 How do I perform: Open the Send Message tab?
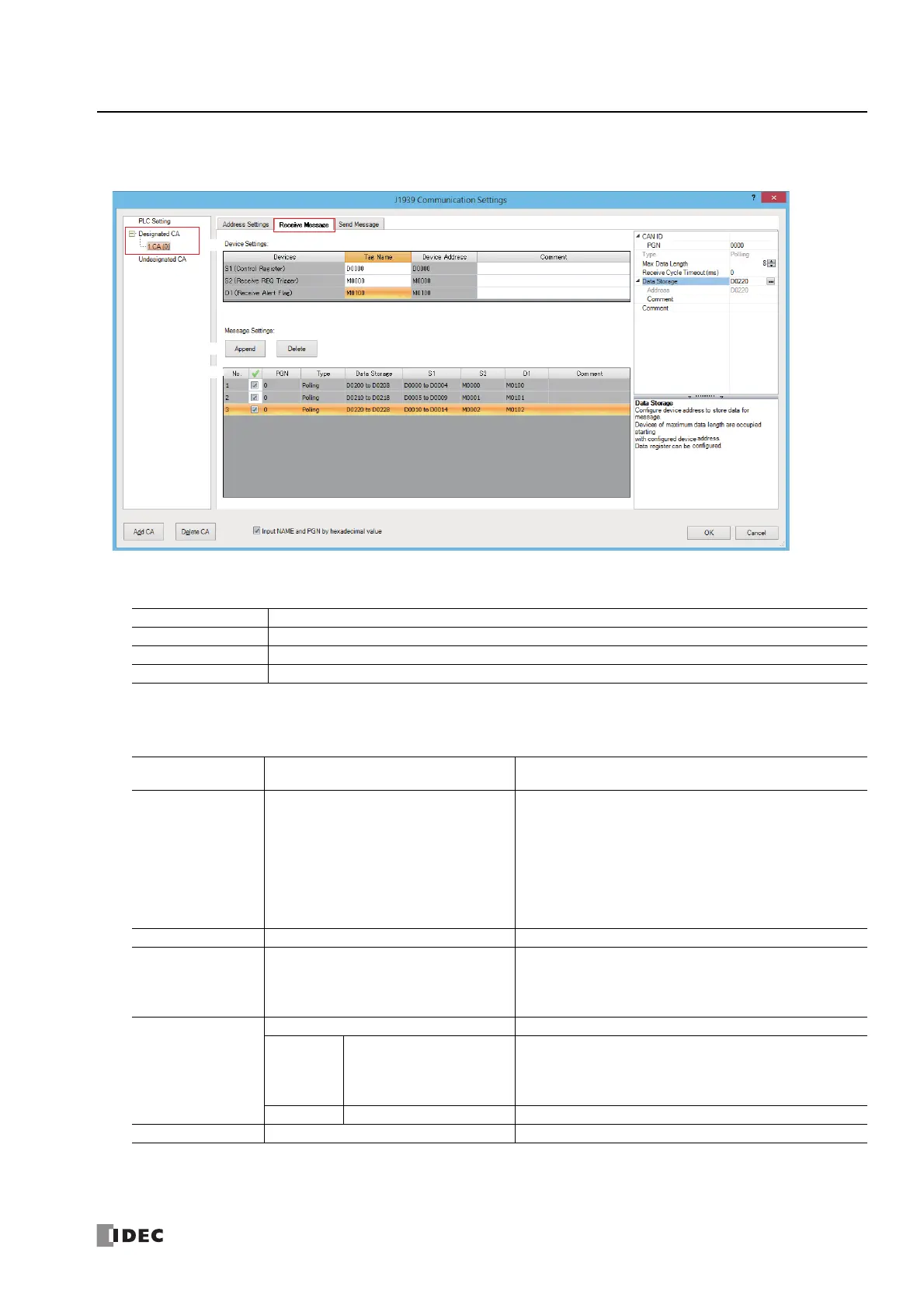(359, 224)
